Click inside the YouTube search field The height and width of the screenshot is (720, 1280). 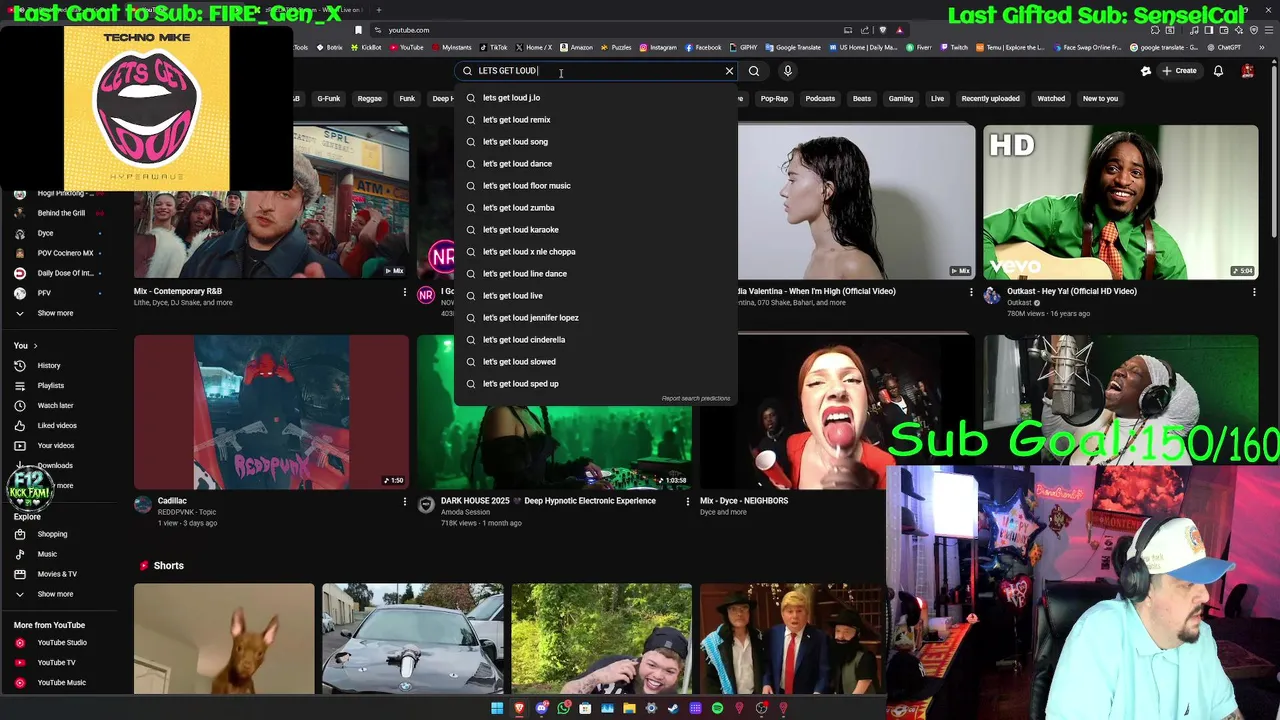pyautogui.click(x=596, y=71)
